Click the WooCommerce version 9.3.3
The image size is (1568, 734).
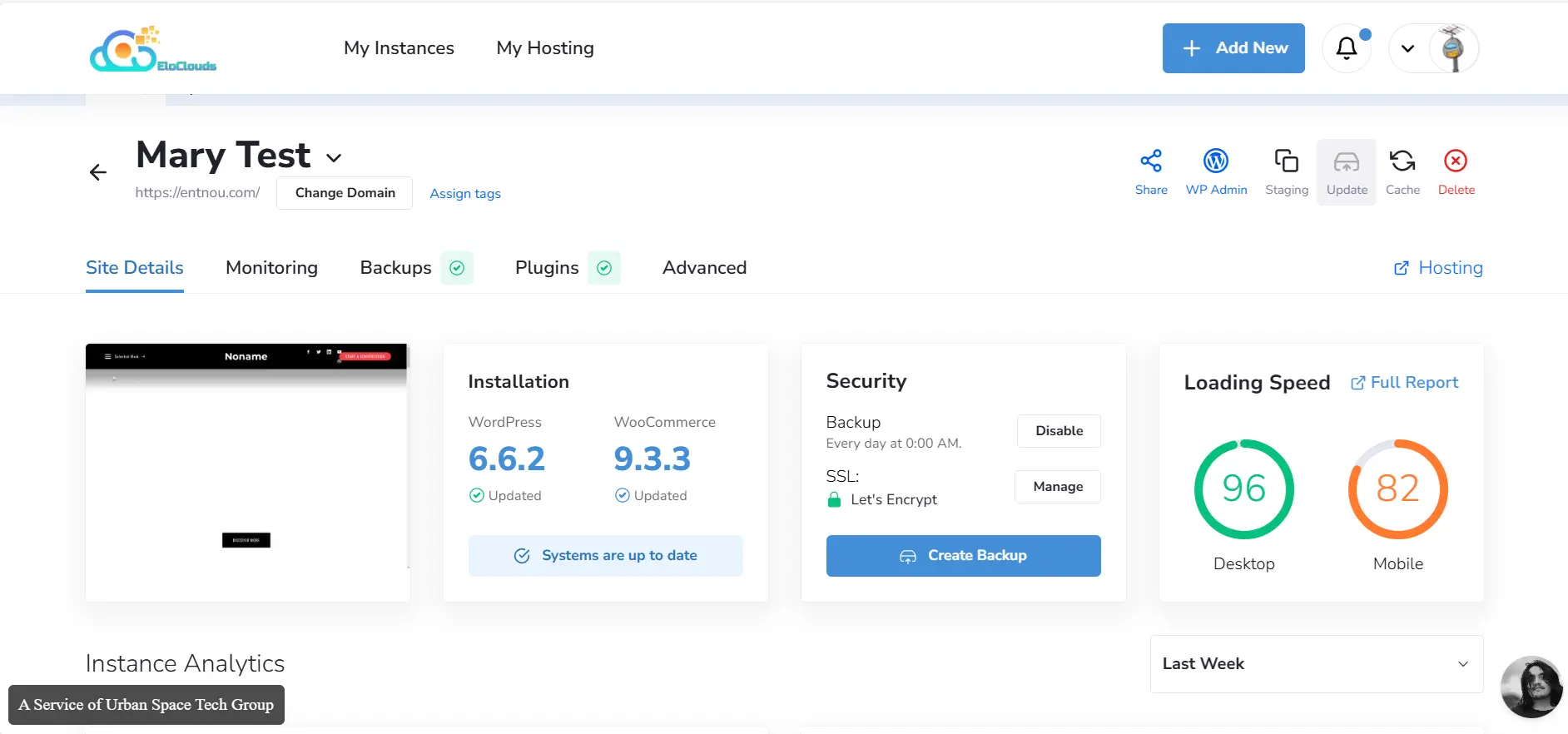pyautogui.click(x=652, y=459)
